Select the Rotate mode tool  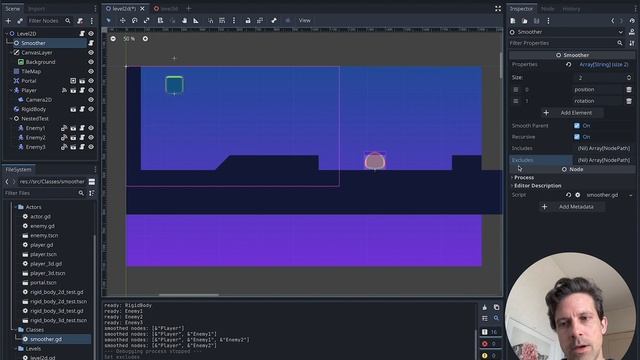[135, 20]
